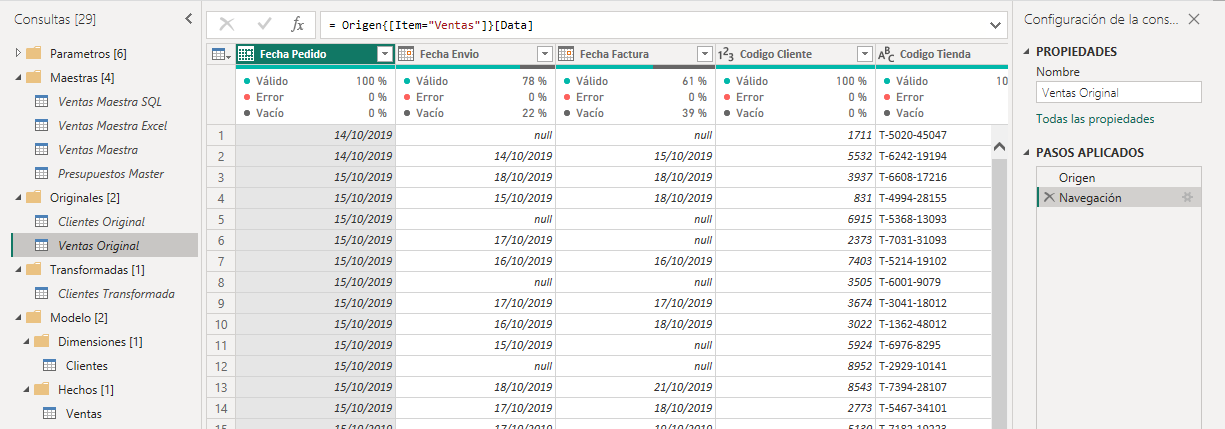Delete the Navegación step with X icon
Viewport: 1225px width, 429px height.
click(1048, 197)
